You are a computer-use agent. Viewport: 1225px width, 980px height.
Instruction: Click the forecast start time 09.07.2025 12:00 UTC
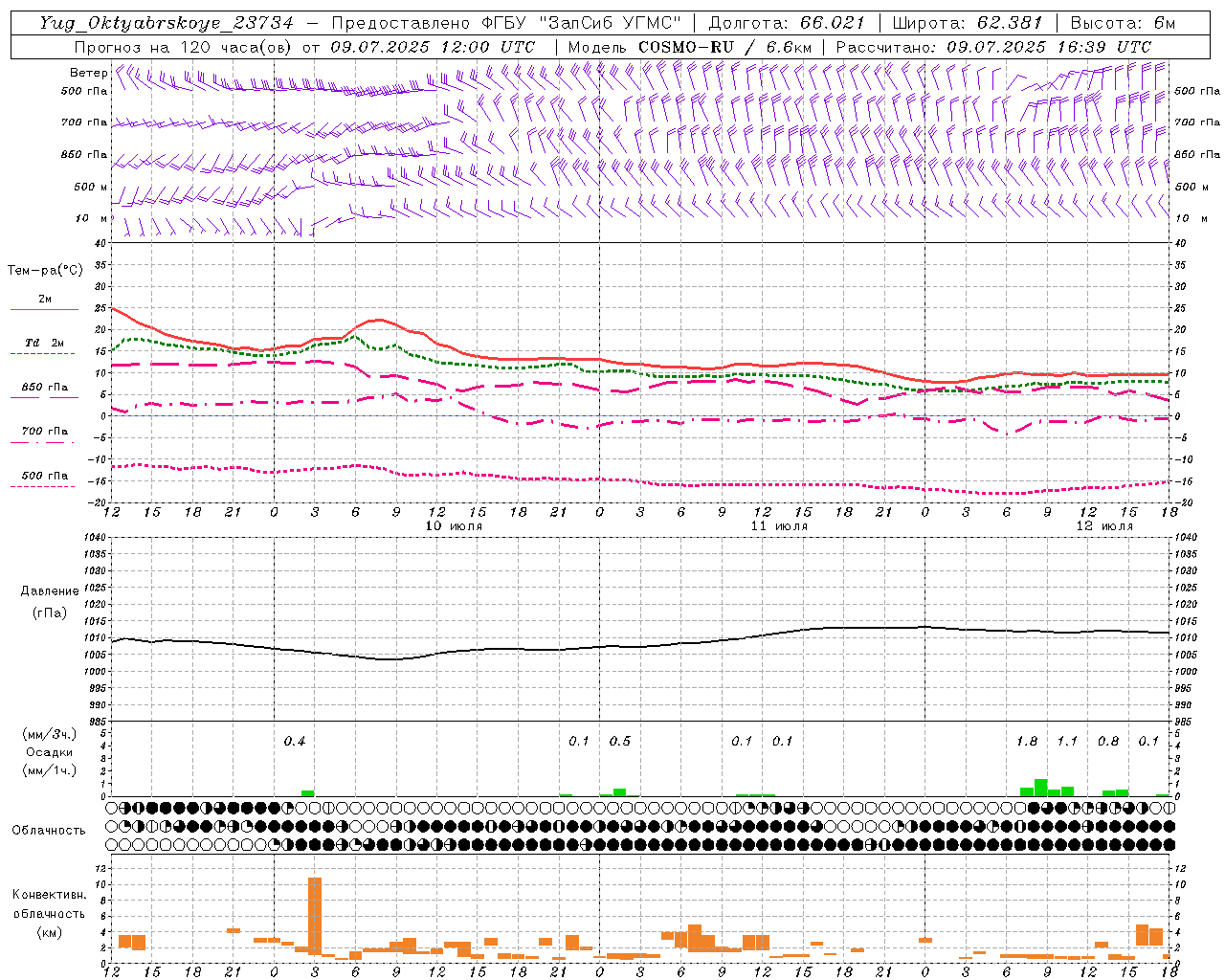(x=433, y=47)
